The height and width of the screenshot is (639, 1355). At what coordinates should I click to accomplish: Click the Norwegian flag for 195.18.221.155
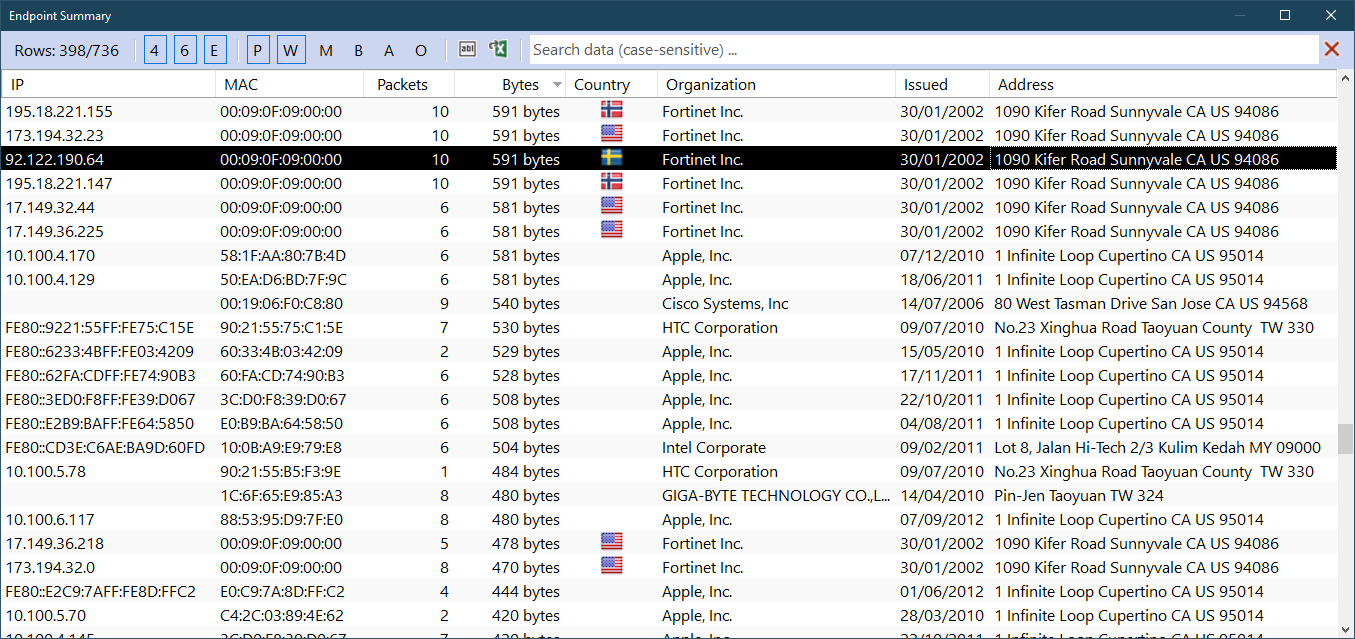point(611,111)
